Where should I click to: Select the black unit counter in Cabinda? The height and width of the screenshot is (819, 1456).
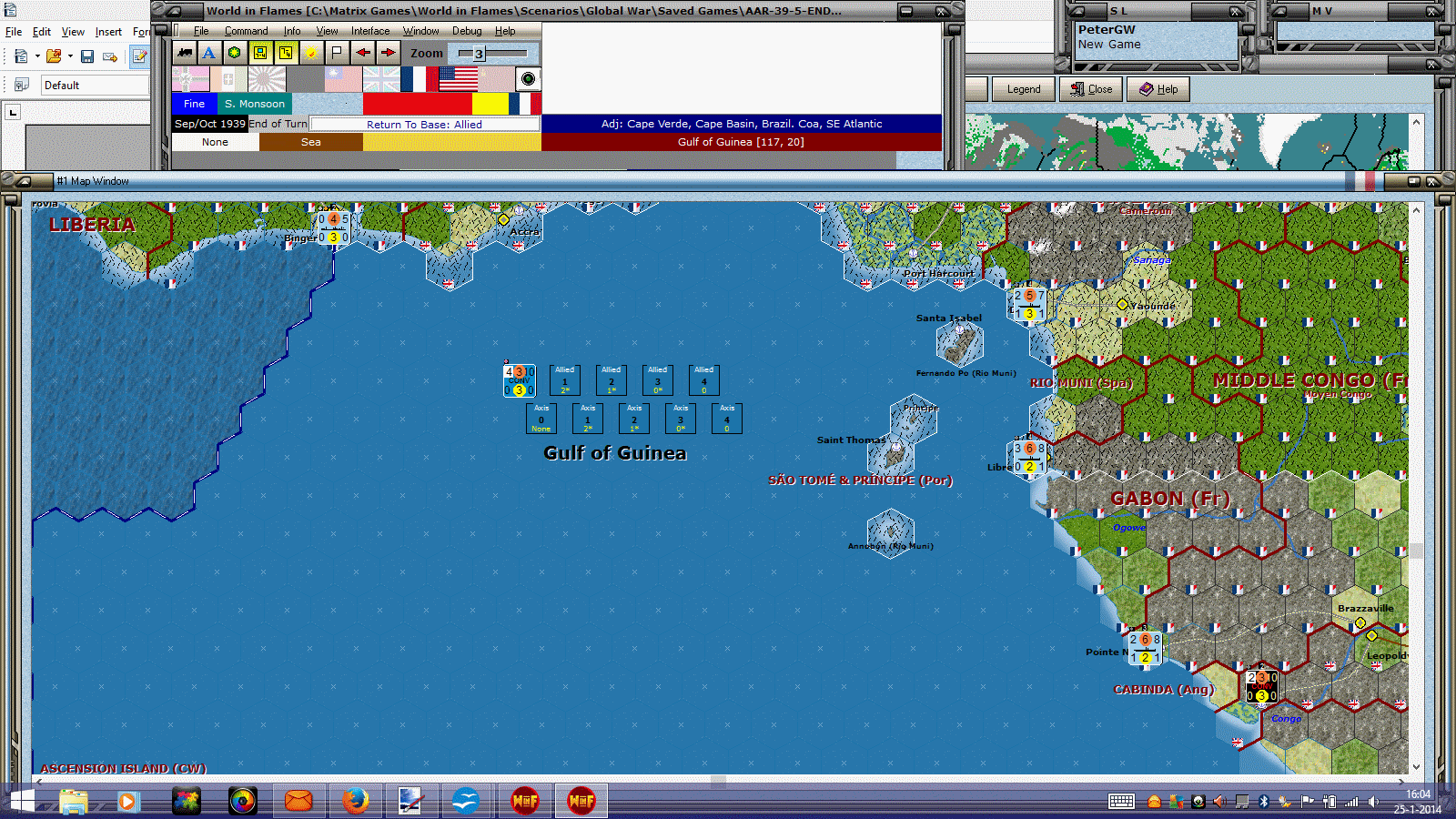point(1261,686)
